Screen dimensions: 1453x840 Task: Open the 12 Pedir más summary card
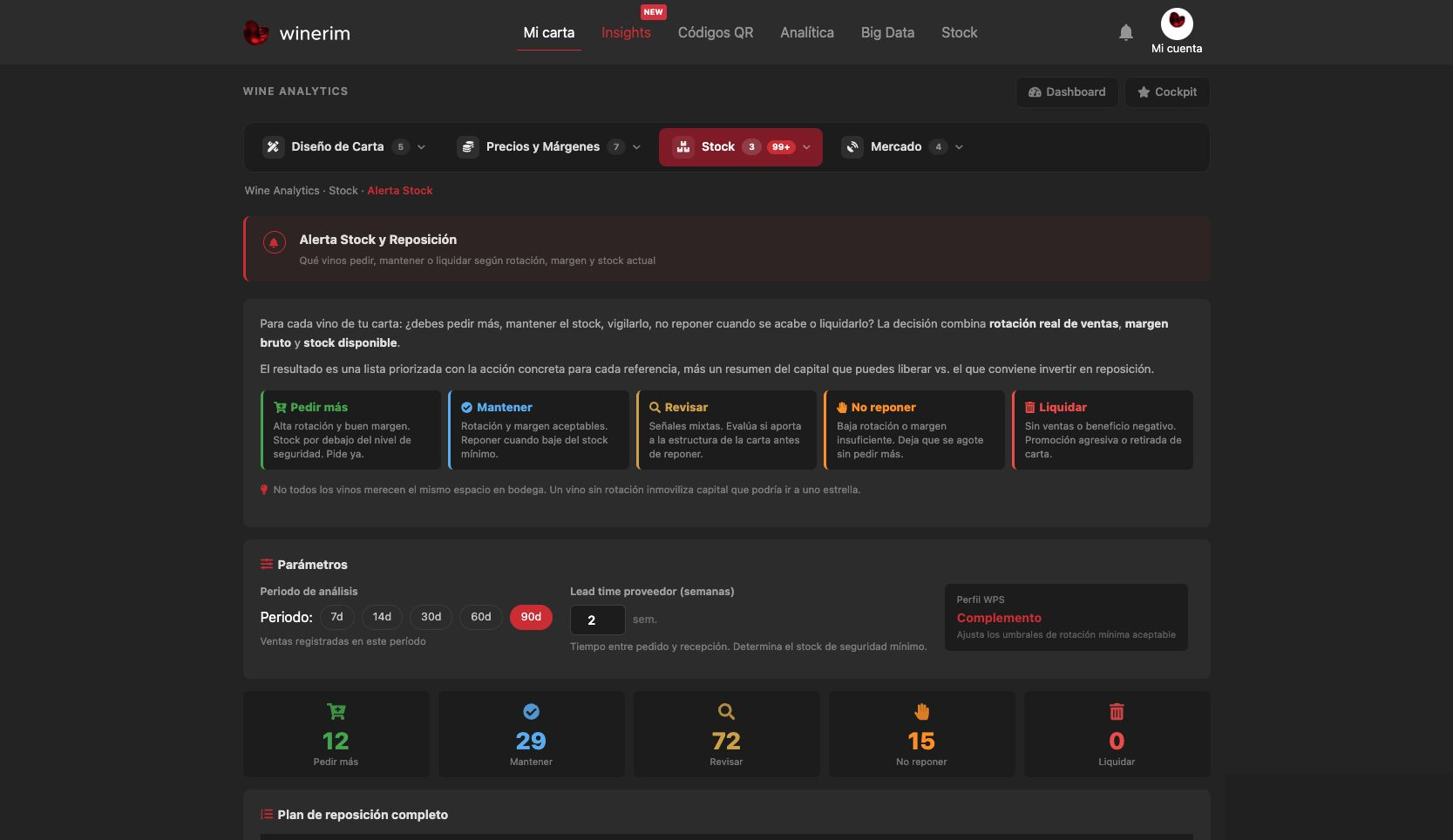click(x=336, y=734)
